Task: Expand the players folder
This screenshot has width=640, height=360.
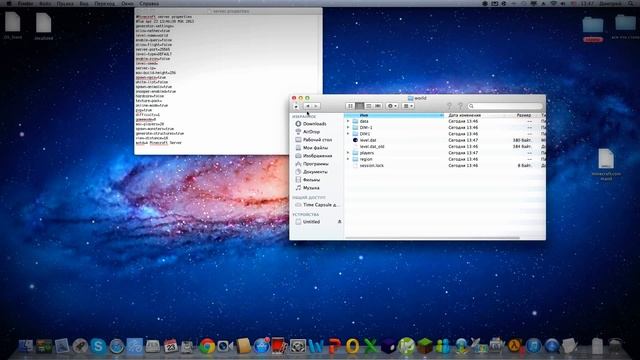Action: [x=348, y=153]
